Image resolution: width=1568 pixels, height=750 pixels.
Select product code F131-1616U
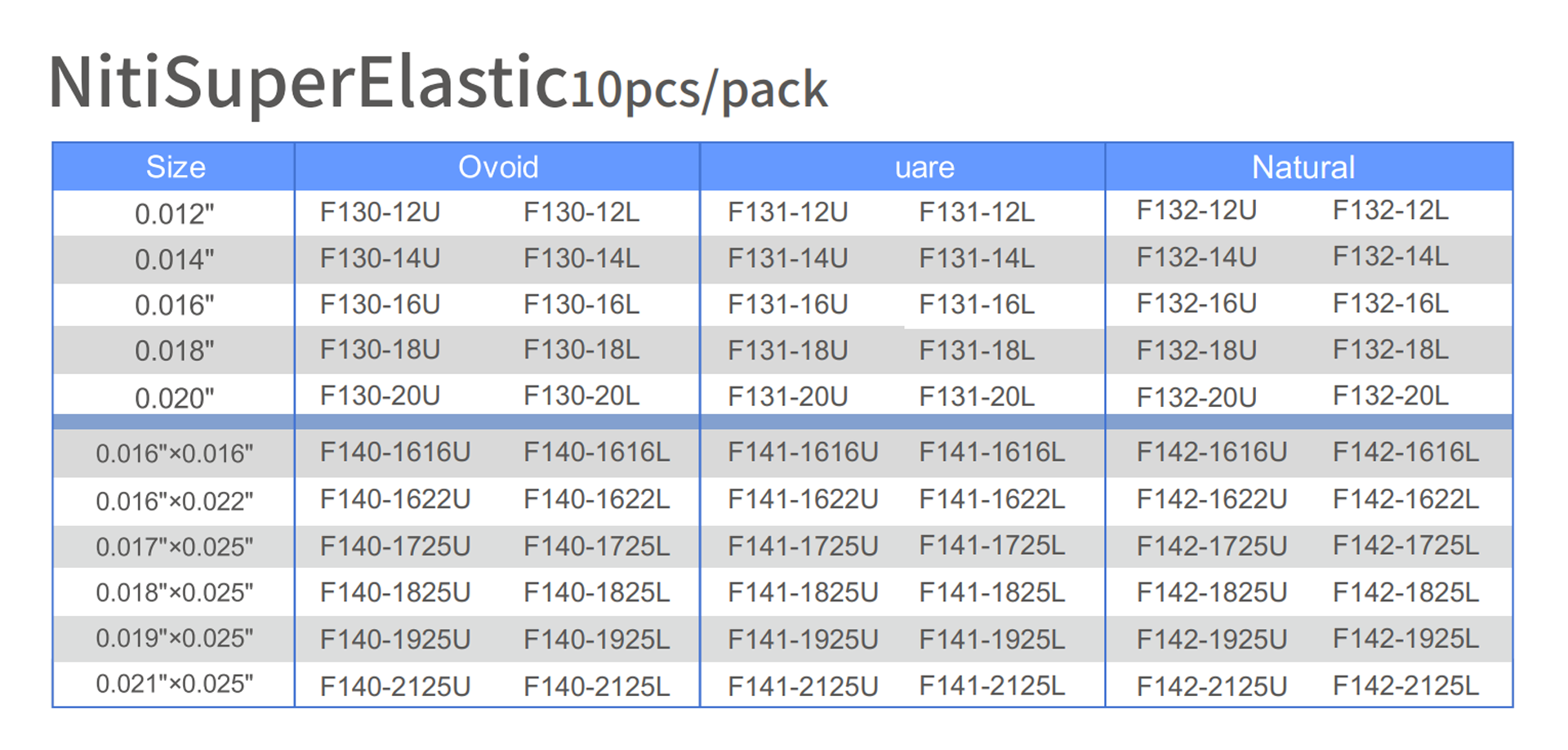coord(803,453)
